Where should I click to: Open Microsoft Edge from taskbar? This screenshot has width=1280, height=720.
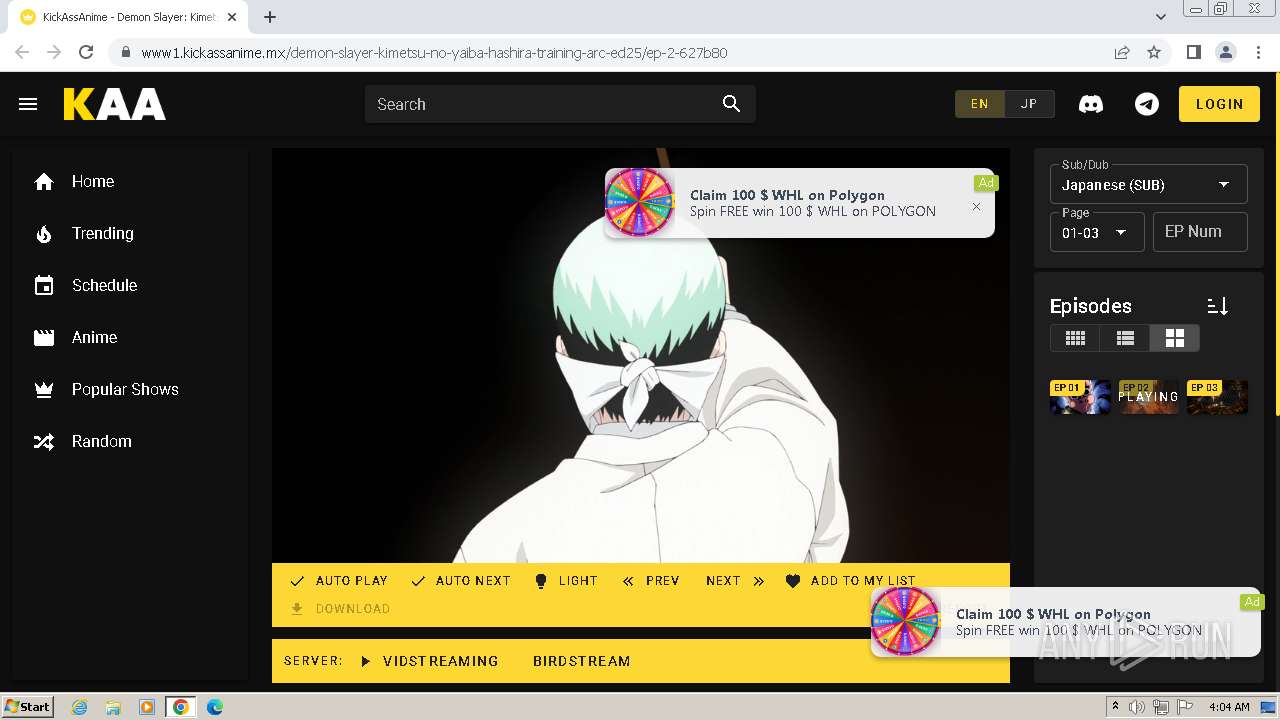215,707
